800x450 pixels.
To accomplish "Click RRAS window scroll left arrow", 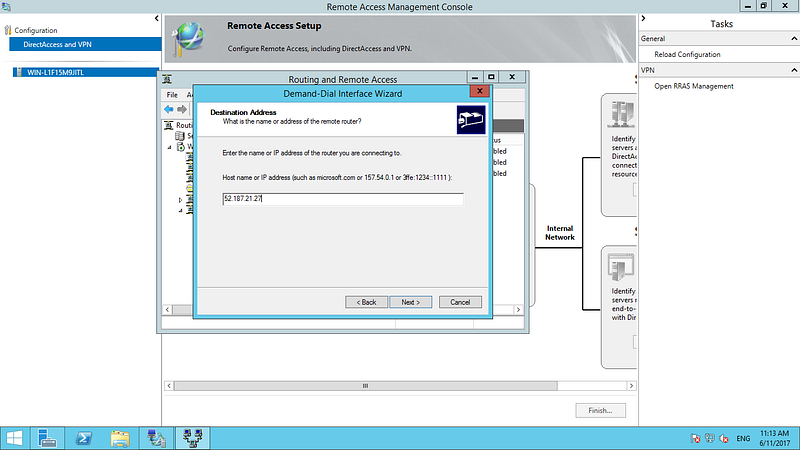I will coord(167,310).
